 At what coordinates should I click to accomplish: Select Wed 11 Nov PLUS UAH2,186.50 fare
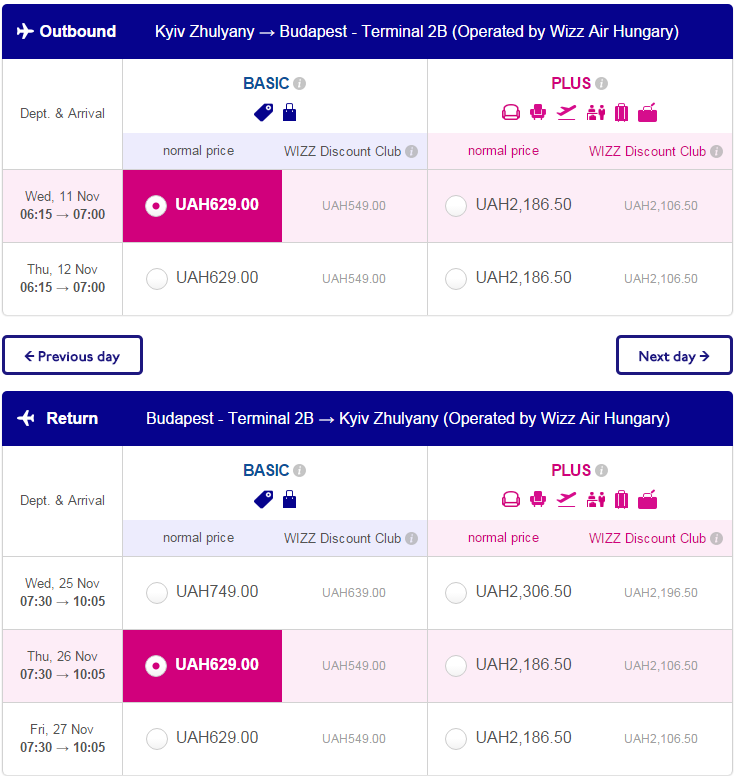click(456, 206)
